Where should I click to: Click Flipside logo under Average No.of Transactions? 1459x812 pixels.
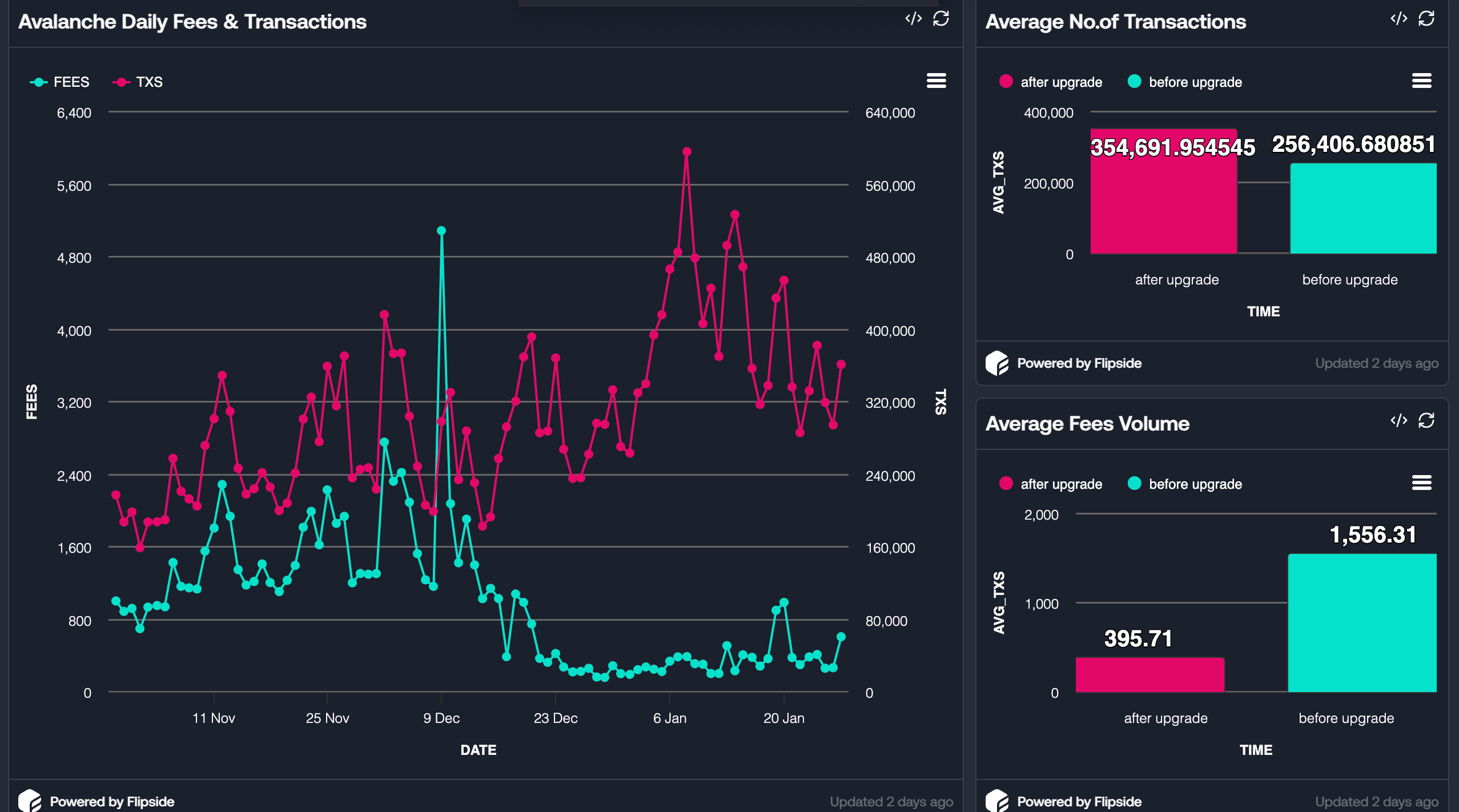(x=997, y=363)
